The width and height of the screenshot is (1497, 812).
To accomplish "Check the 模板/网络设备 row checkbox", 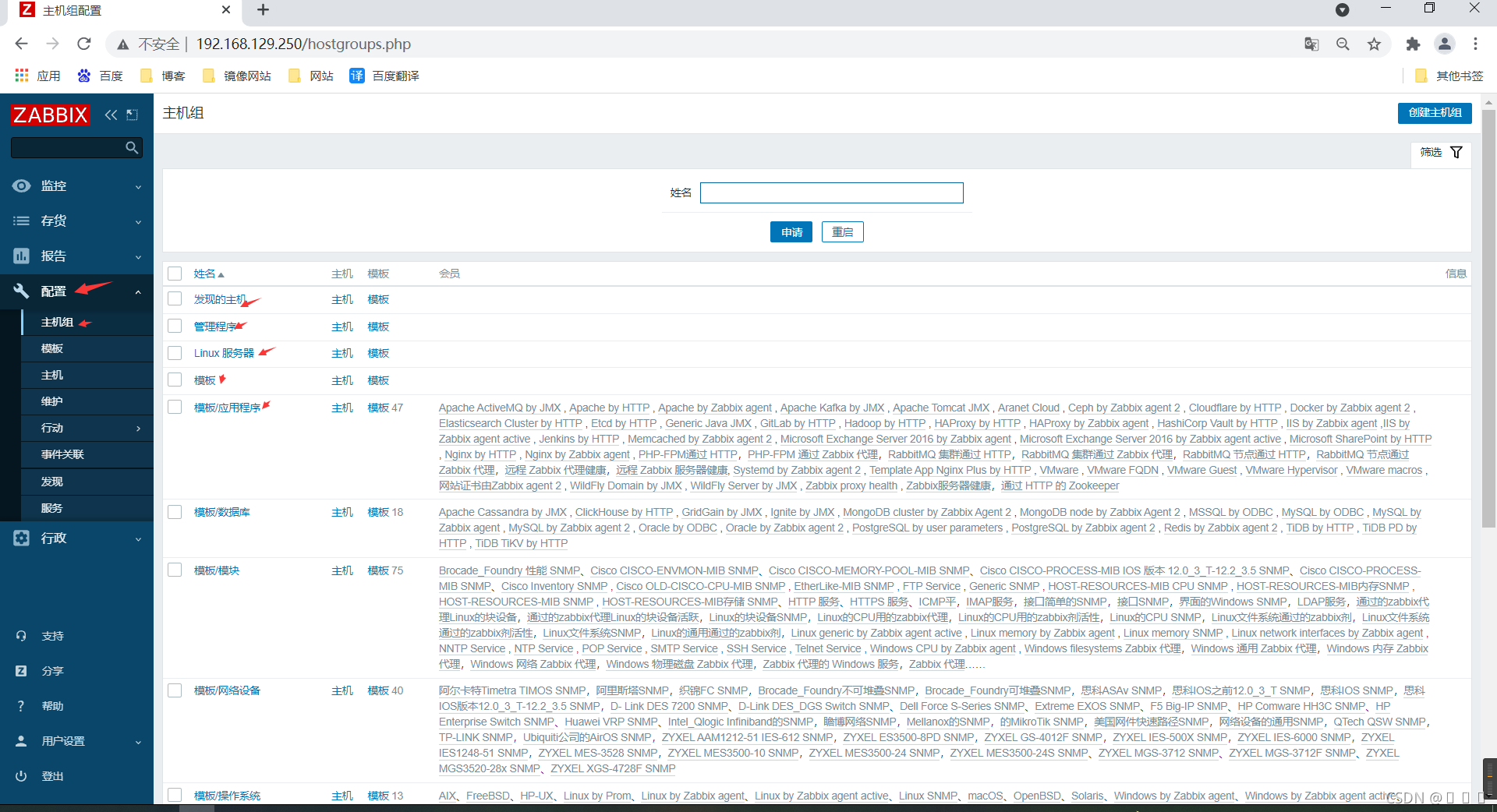I will 175,690.
